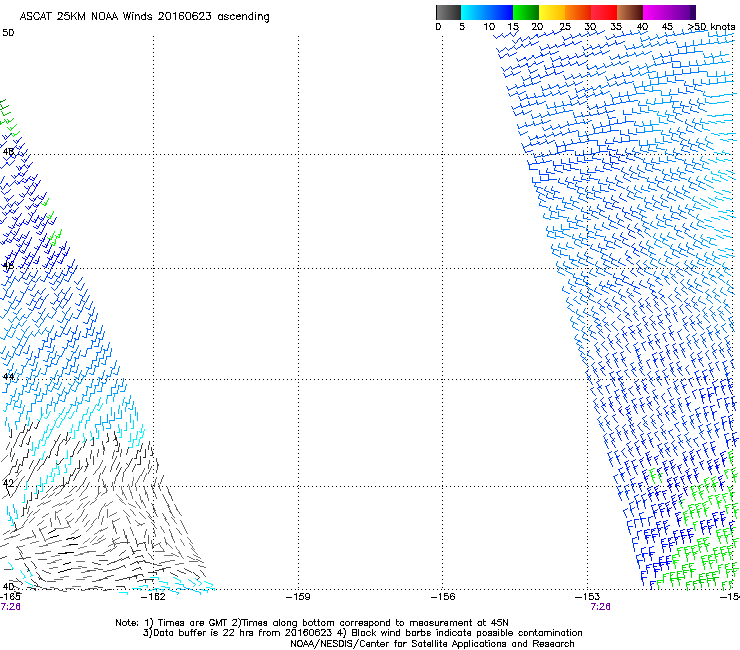Click the -153 longitude axis label

coord(588,597)
